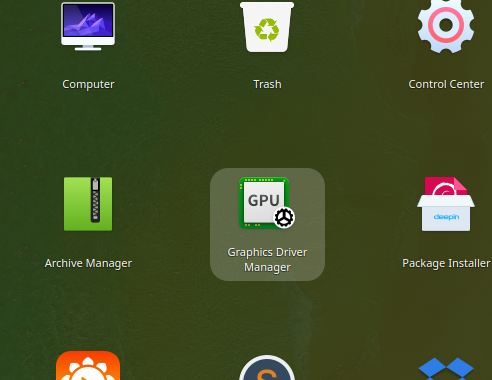Open the dark circular S app icon
The image size is (492, 380).
coord(267,367)
